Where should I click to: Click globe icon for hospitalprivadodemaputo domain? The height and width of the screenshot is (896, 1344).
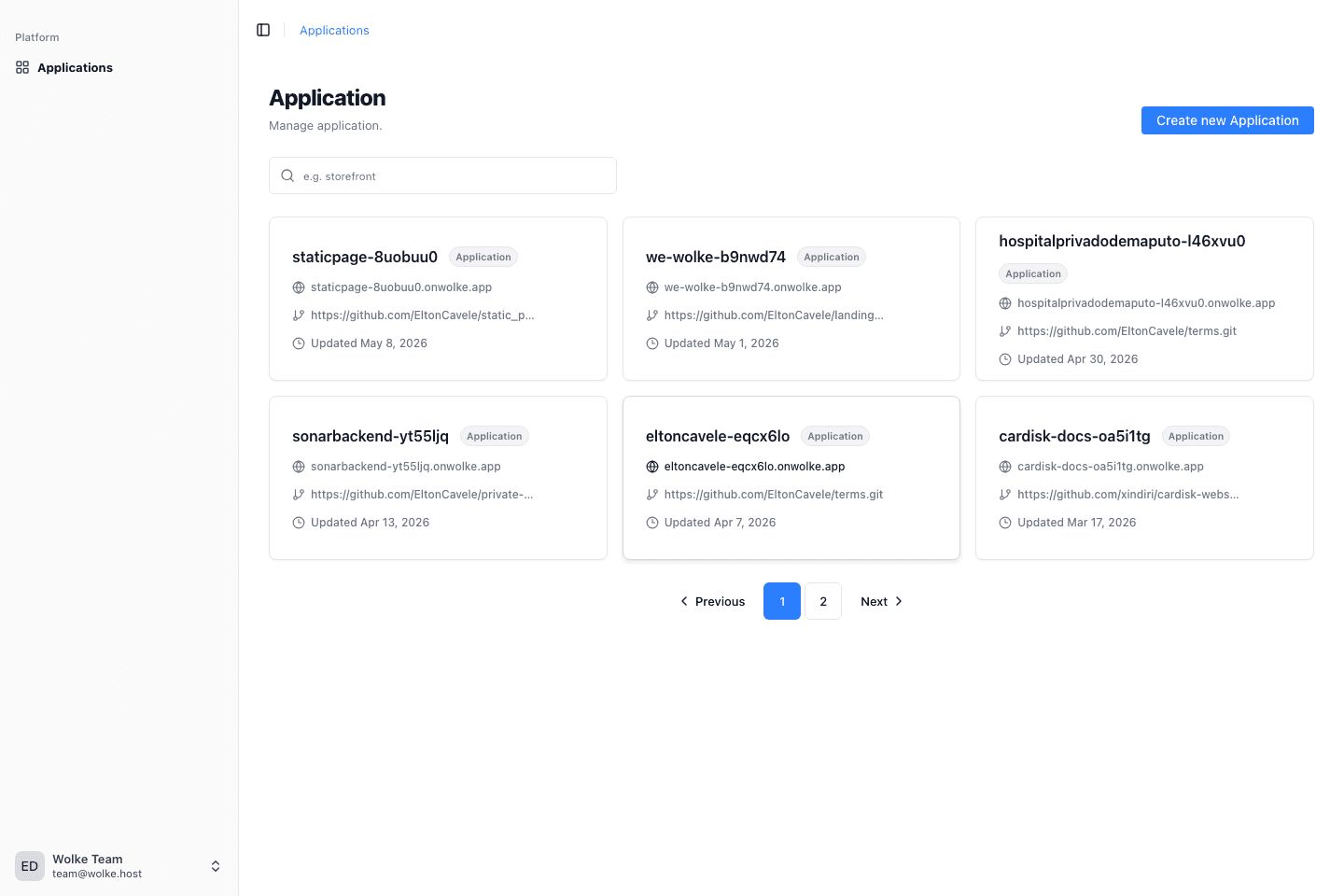point(1005,303)
